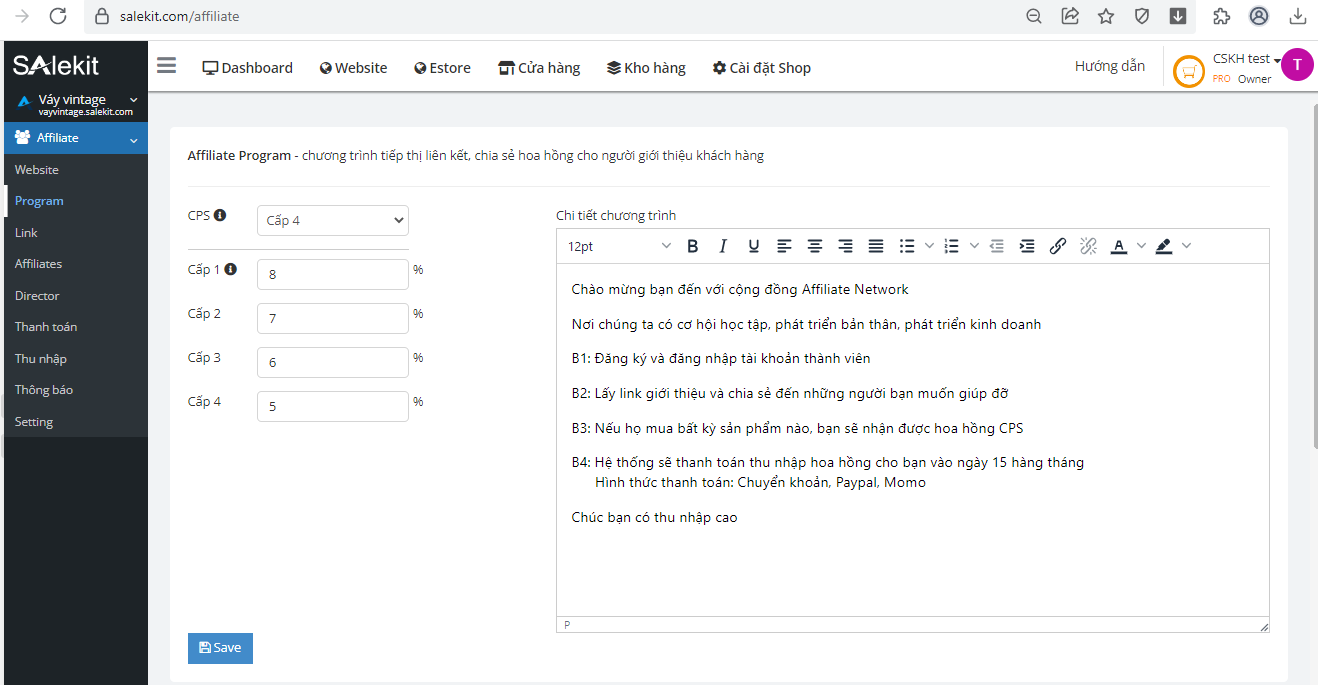Toggle bold formatting in the editor
The image size is (1318, 685).
(x=692, y=246)
